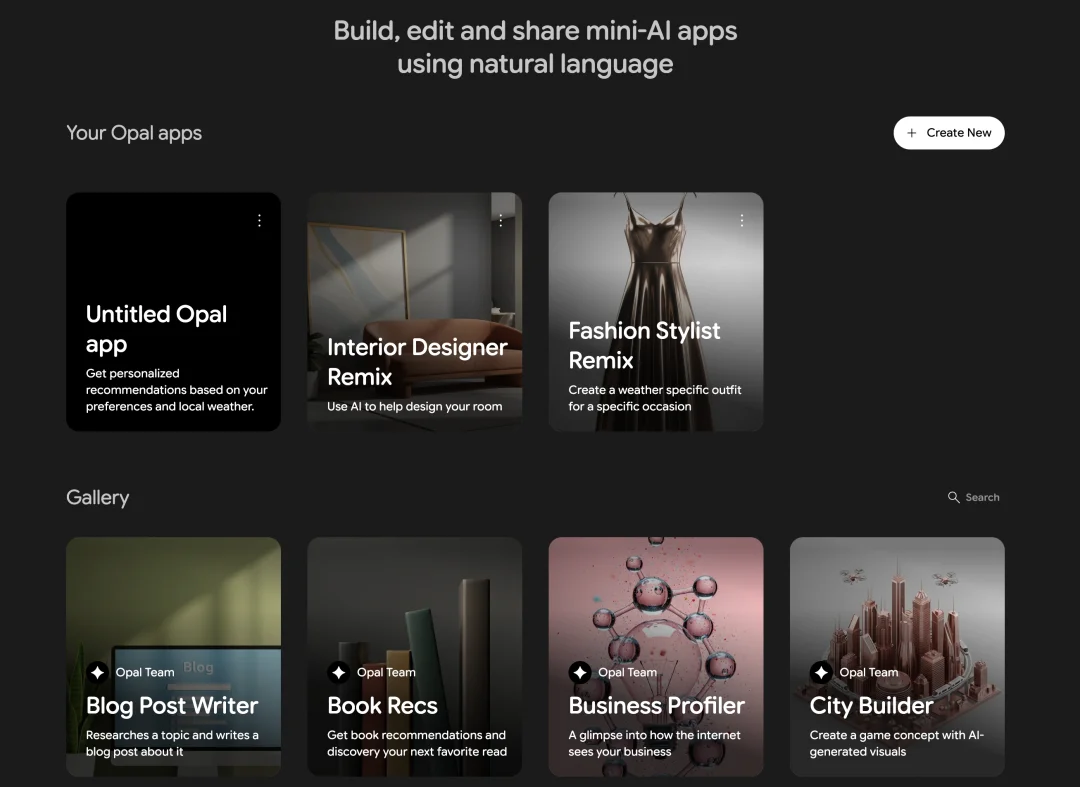
Task: Click the Opal Team sparkle icon on City Builder
Action: pyautogui.click(x=821, y=673)
